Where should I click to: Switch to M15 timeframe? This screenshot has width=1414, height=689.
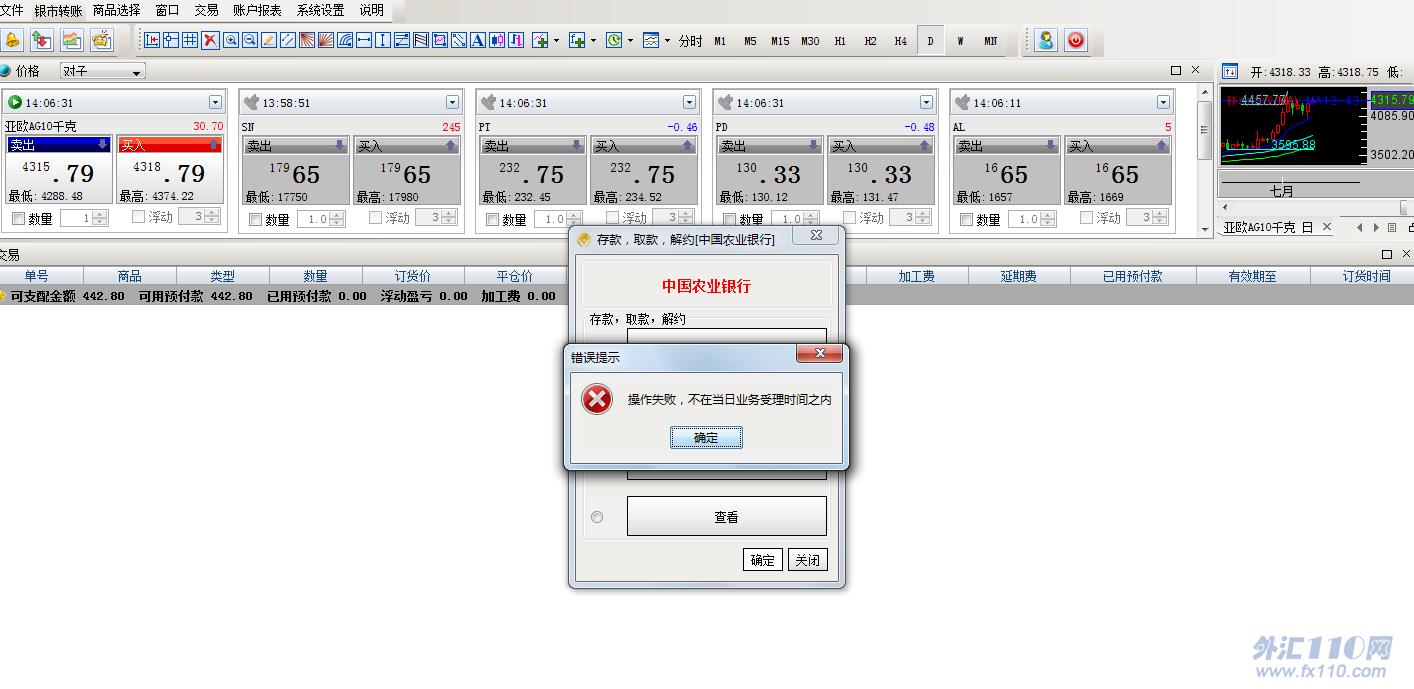tap(780, 41)
